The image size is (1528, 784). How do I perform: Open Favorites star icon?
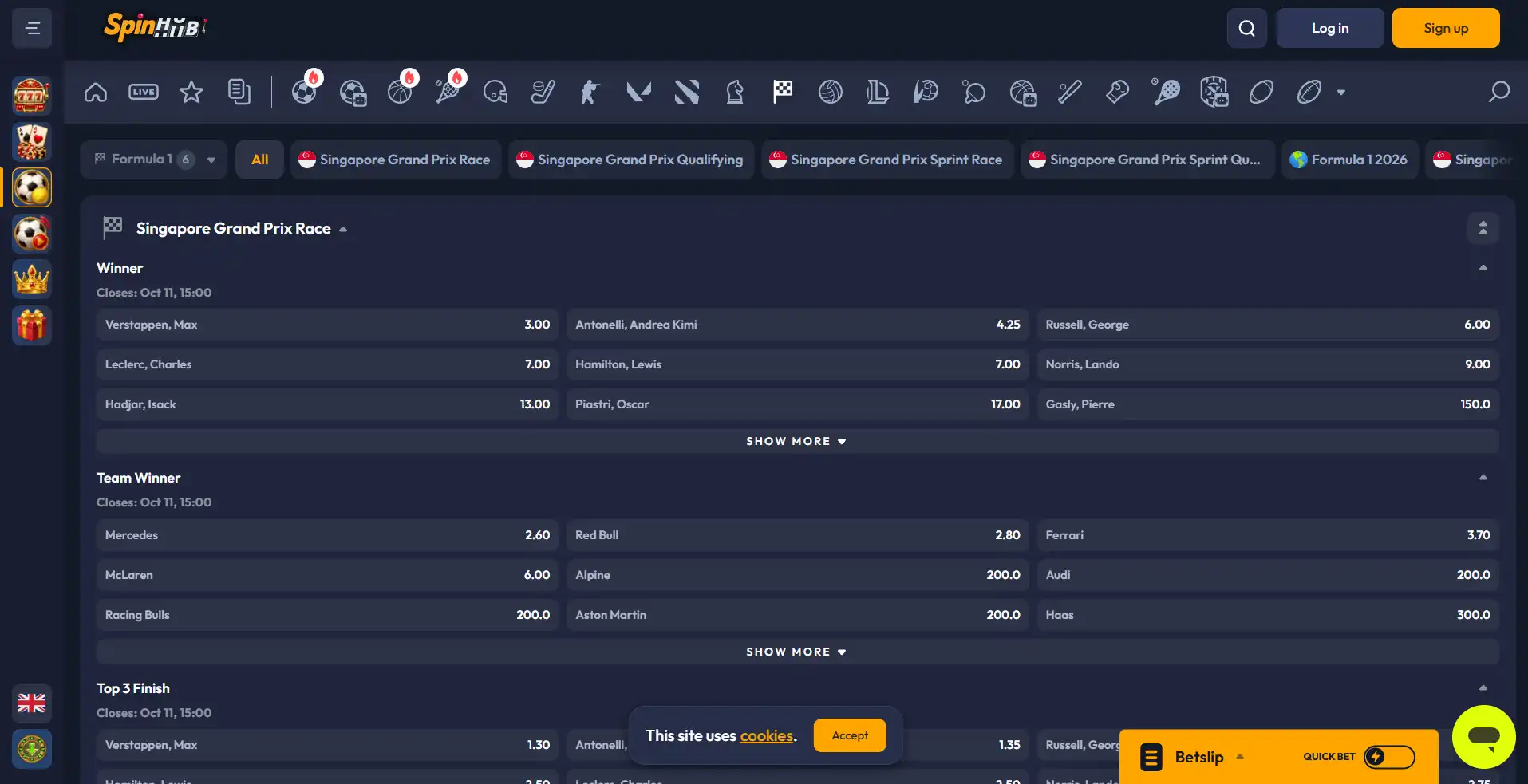coord(191,93)
